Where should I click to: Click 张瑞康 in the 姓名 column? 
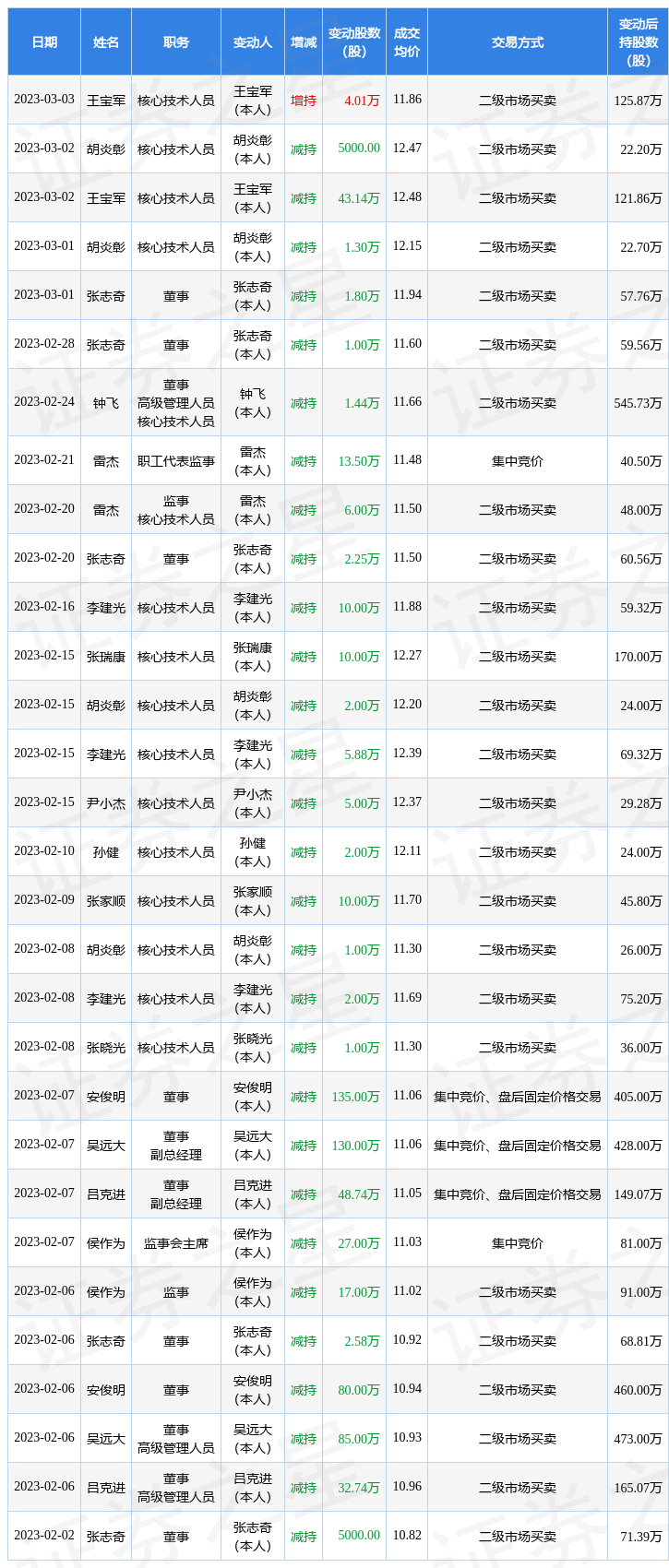(106, 657)
